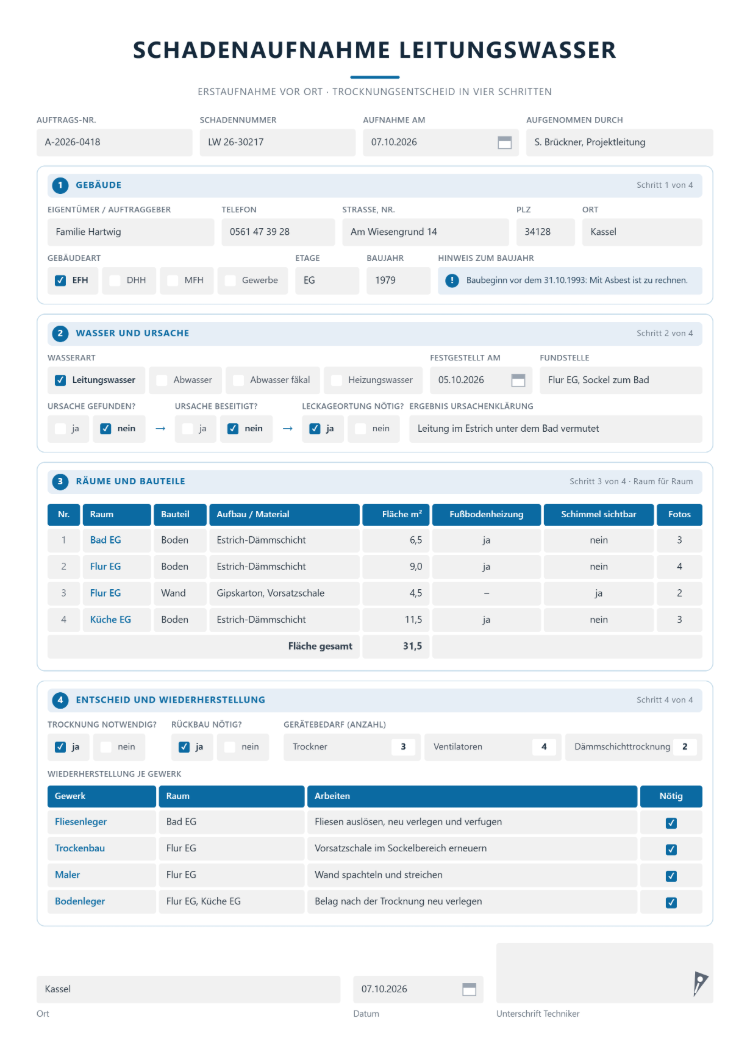The width and height of the screenshot is (750, 1060).
Task: Open the Fliesenleger trade link
Action: pos(80,822)
